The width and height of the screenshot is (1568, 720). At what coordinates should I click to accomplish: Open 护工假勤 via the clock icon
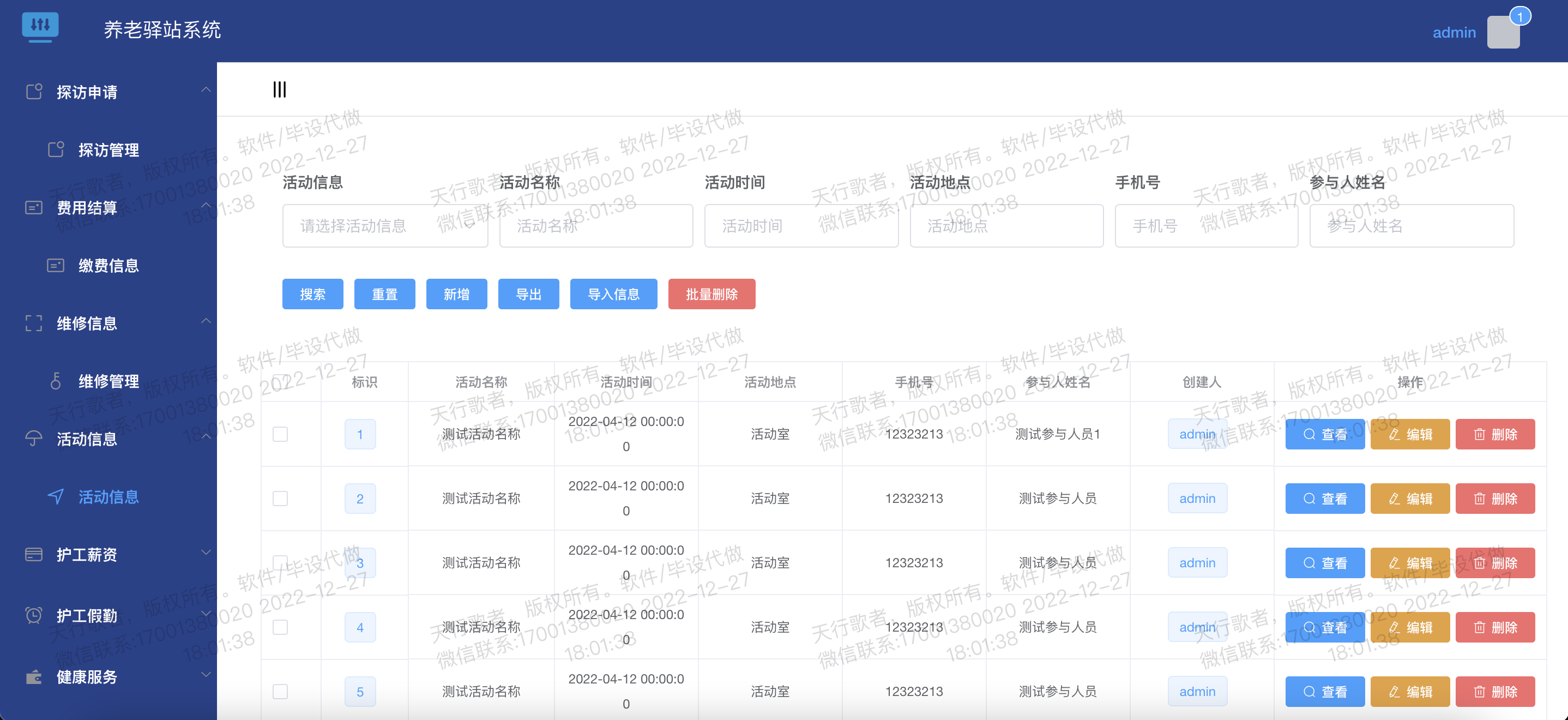[33, 615]
